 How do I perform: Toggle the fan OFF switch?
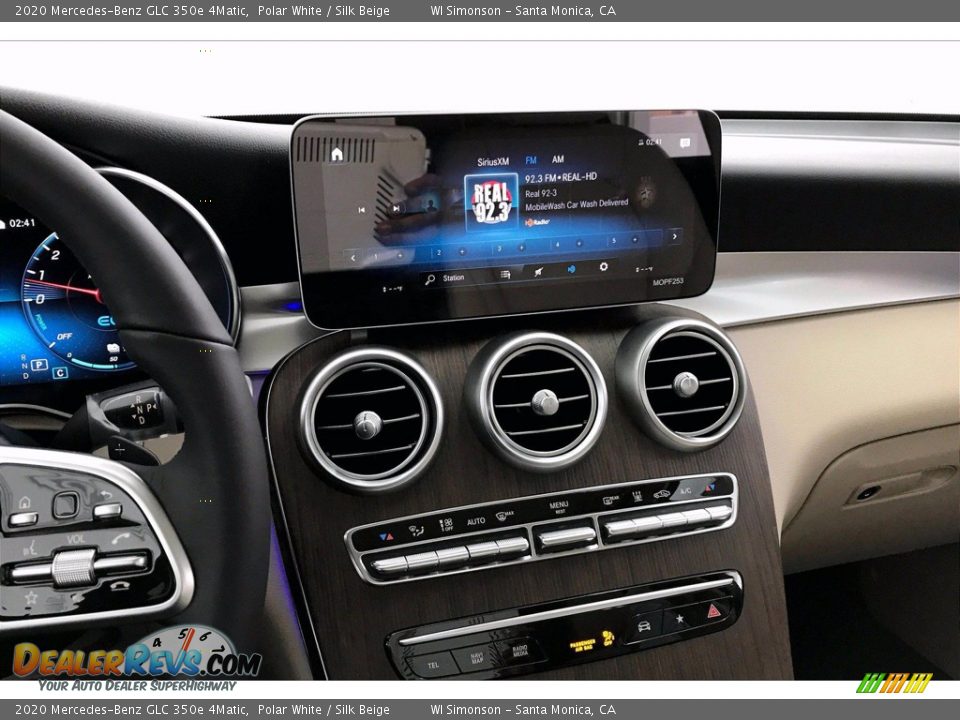(452, 553)
